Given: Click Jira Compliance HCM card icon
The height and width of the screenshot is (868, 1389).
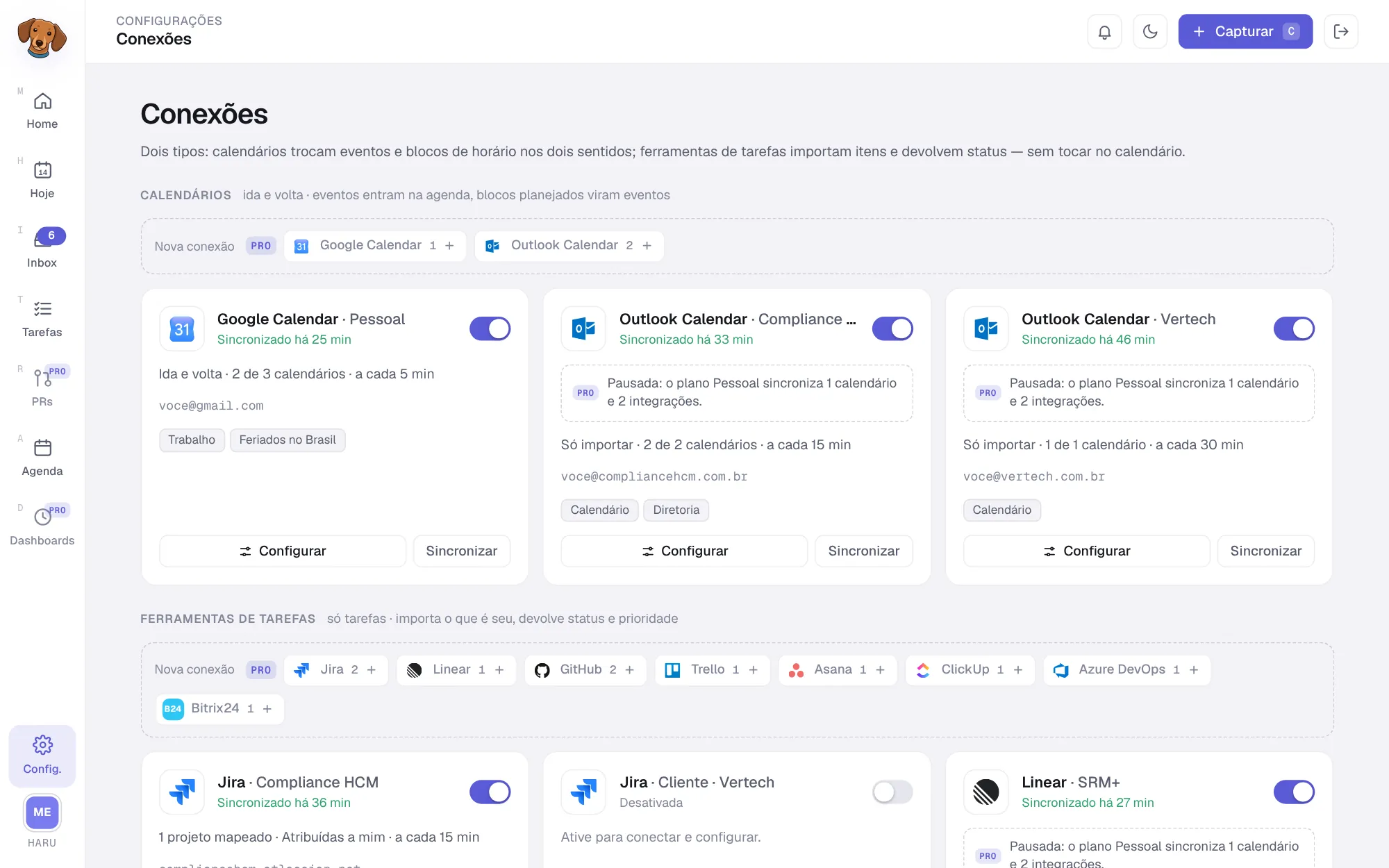Looking at the screenshot, I should click(182, 792).
